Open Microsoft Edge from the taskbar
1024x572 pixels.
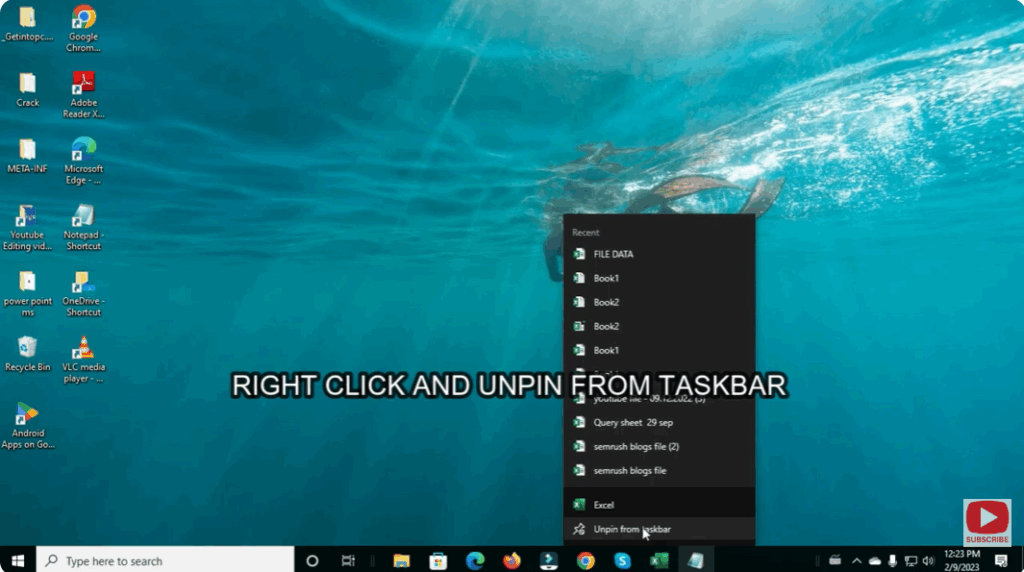[475, 560]
